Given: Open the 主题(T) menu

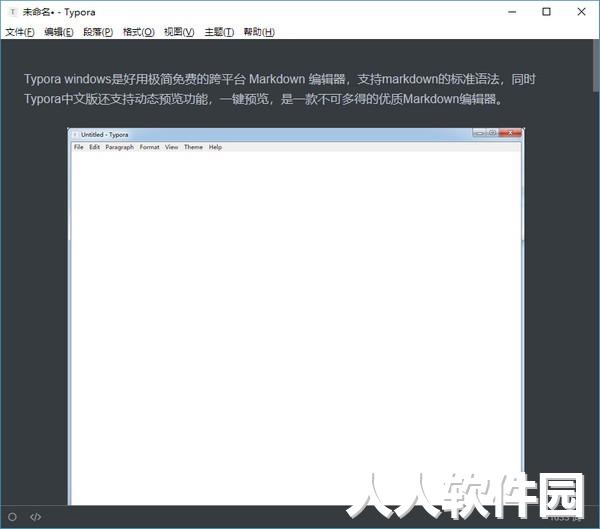Looking at the screenshot, I should tap(219, 32).
